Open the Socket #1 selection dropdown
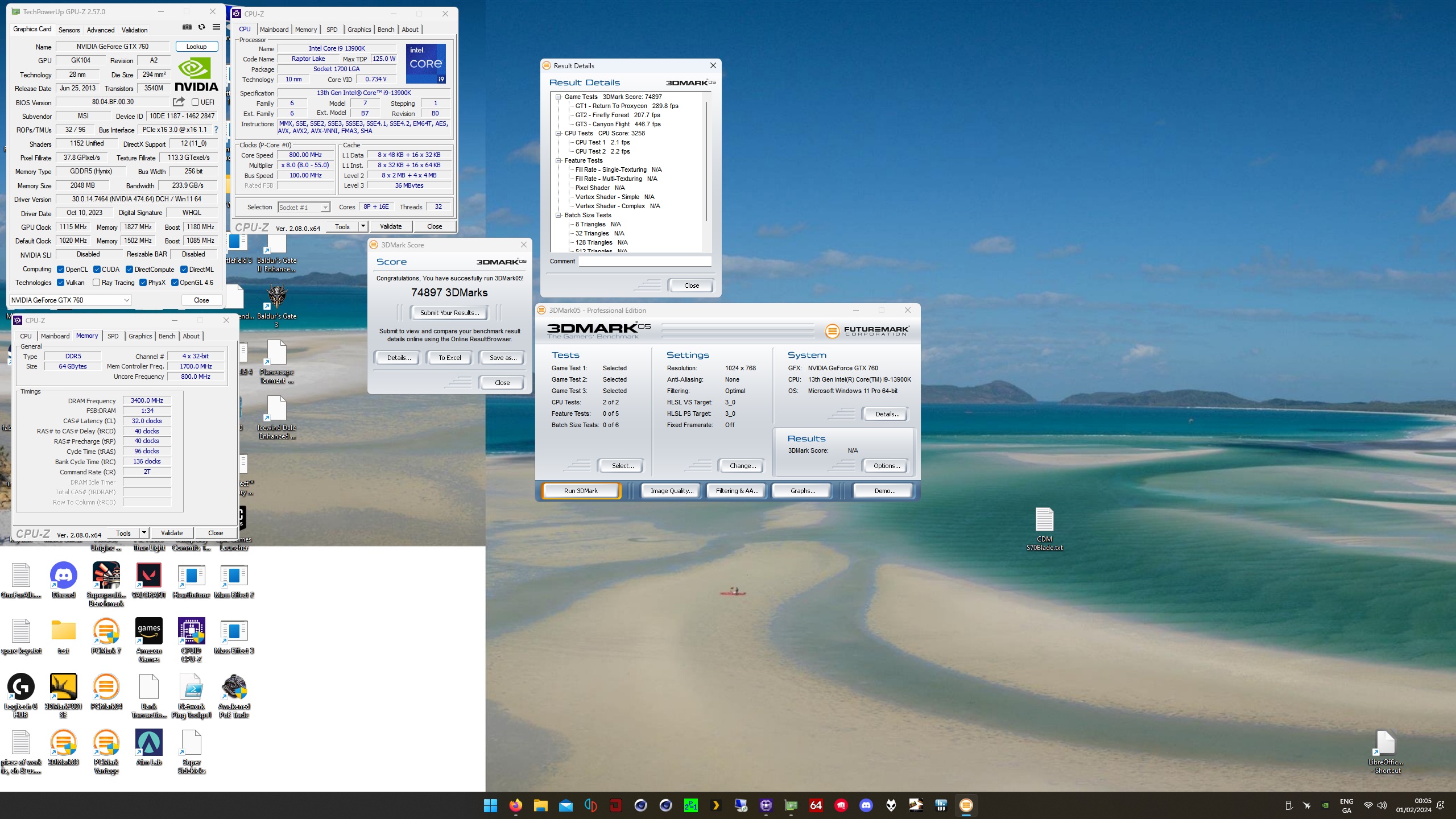The image size is (1456, 819). point(303,207)
